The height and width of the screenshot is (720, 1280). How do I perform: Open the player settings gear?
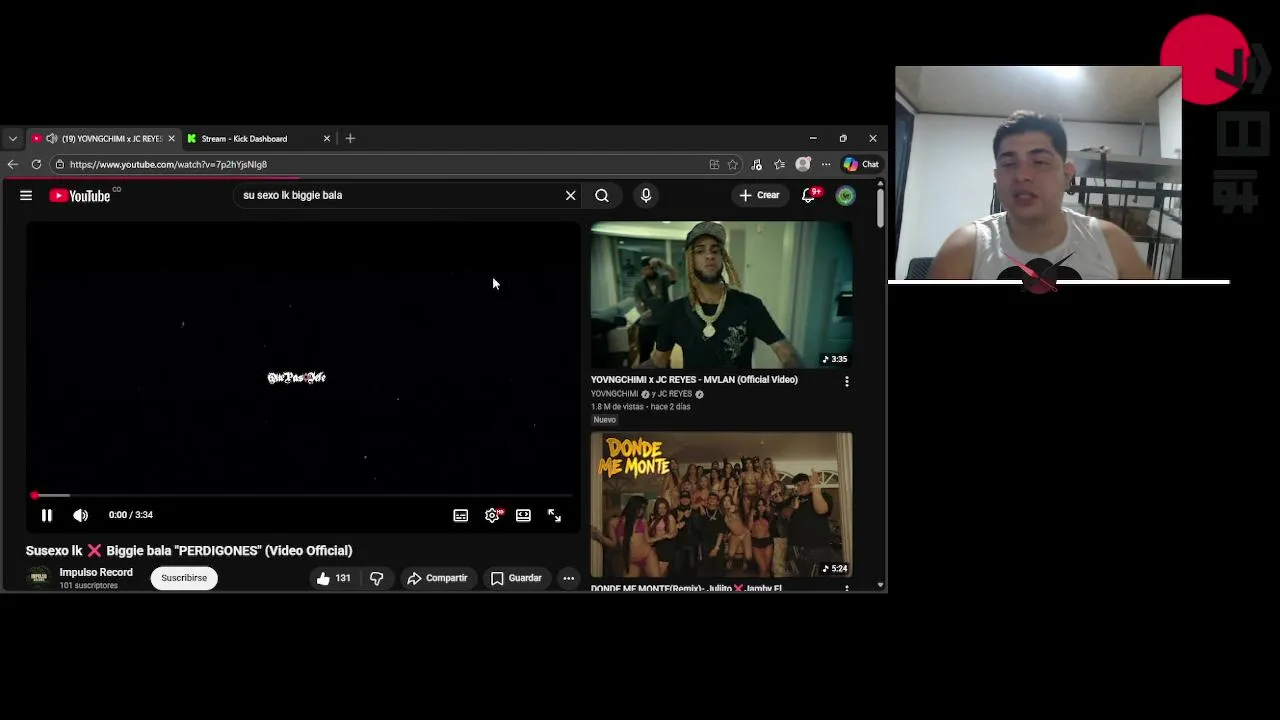pos(492,515)
